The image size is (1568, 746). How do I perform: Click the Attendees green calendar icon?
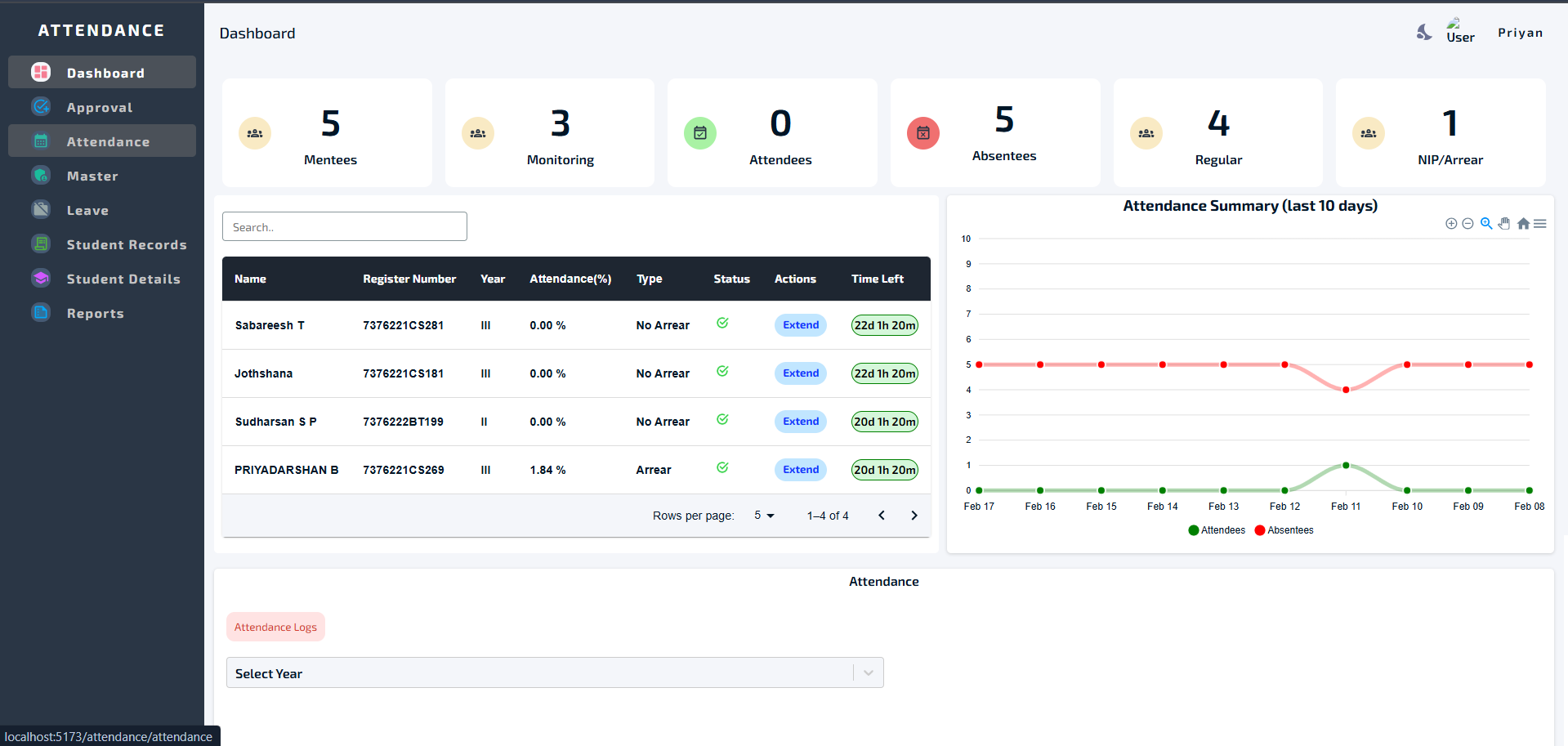click(700, 133)
